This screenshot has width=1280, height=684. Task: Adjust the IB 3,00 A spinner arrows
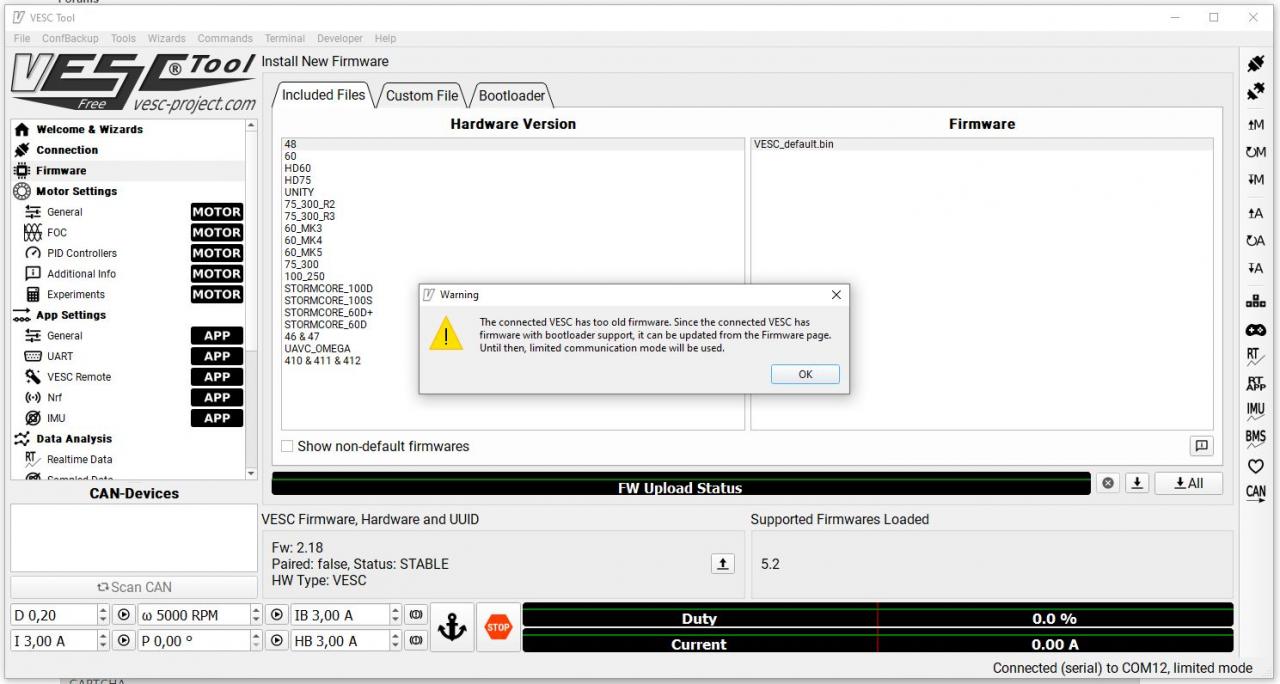click(x=395, y=615)
